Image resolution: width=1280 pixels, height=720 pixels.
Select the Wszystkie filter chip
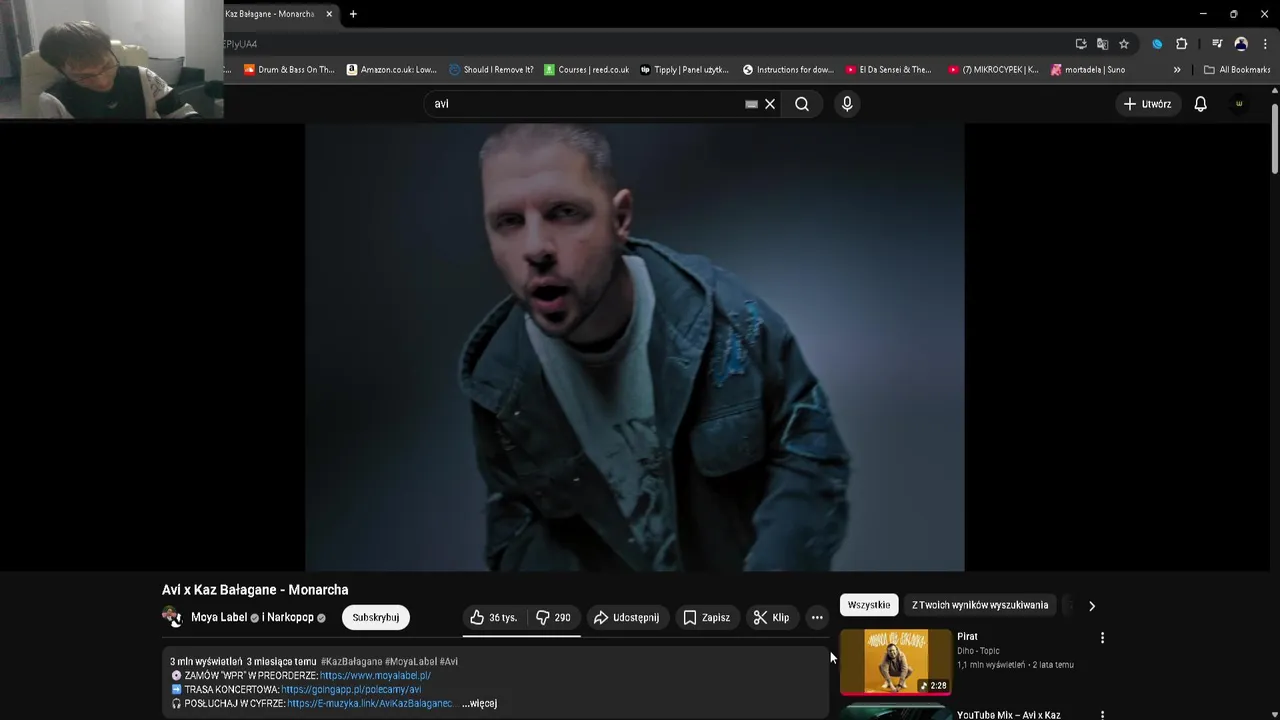click(869, 605)
